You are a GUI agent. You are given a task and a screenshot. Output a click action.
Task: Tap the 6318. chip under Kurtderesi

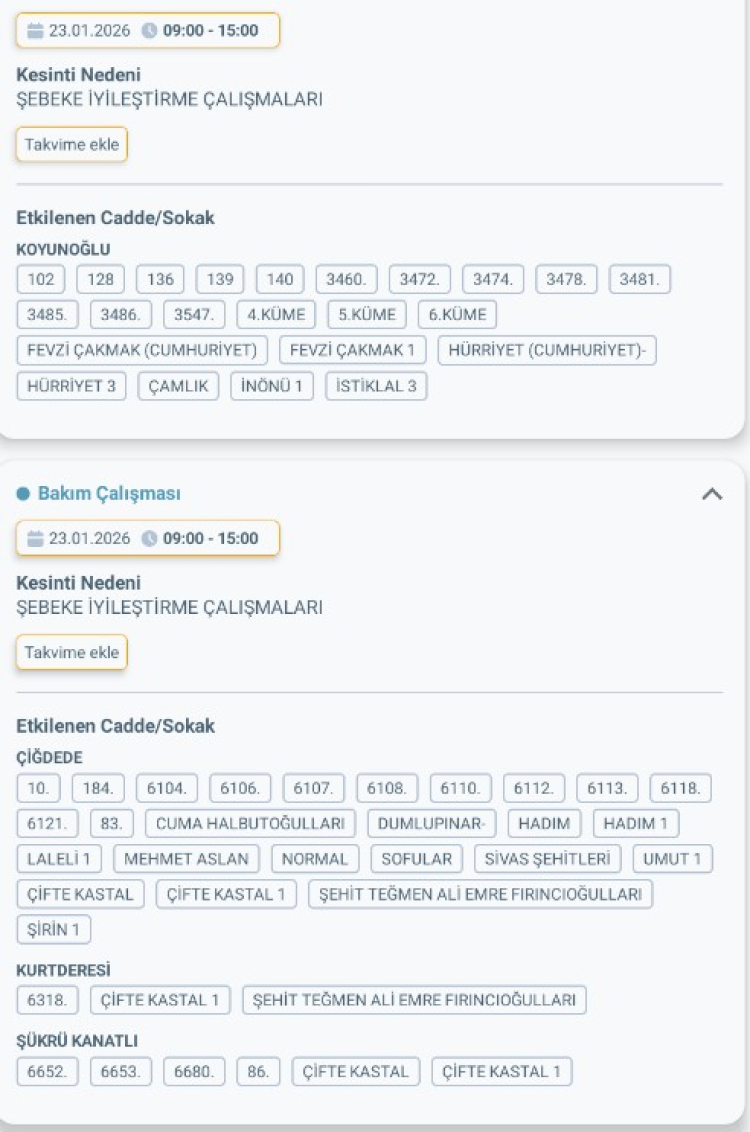(x=47, y=1000)
